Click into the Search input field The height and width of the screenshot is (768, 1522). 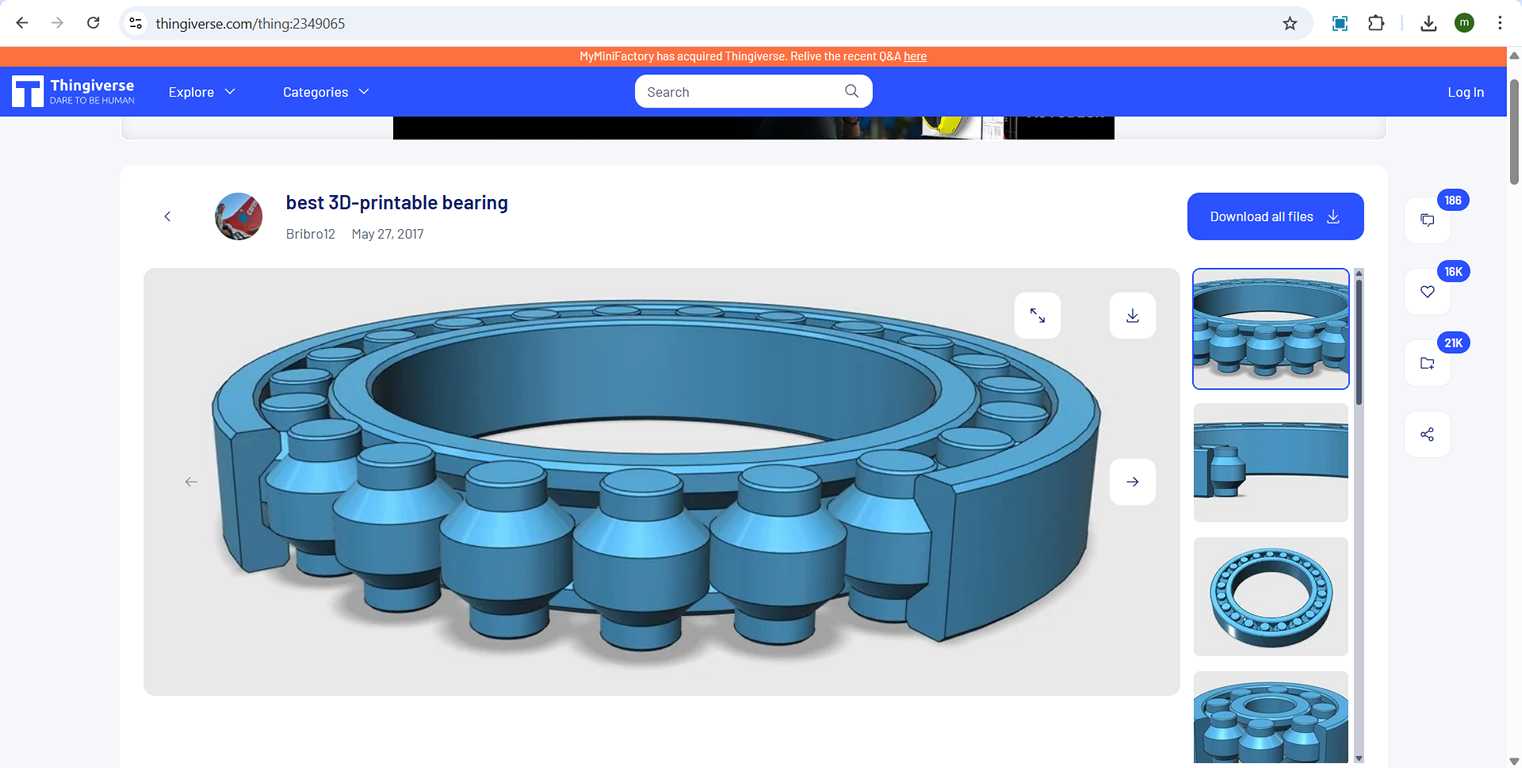(x=738, y=92)
